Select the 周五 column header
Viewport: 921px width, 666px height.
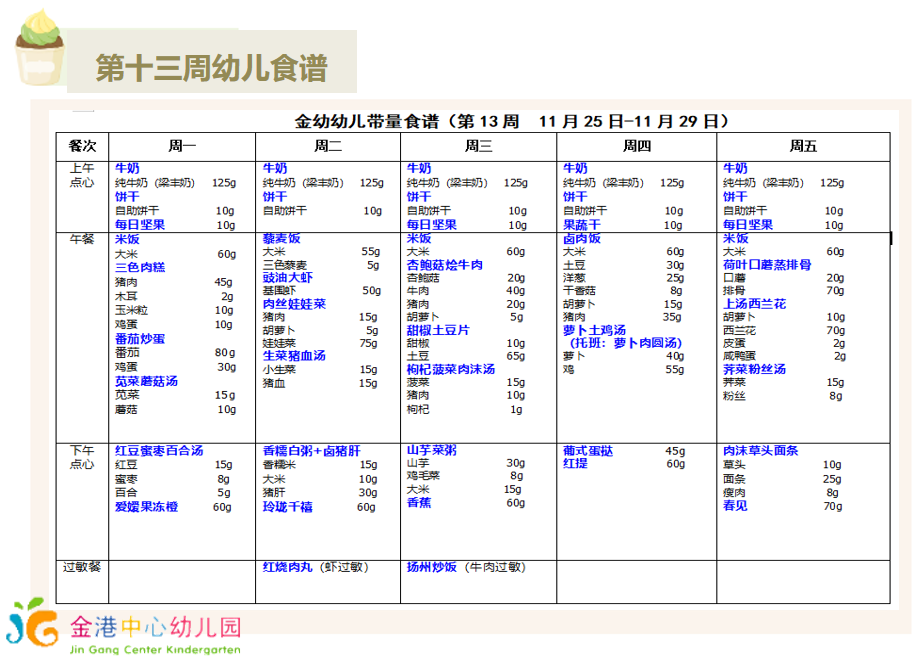[x=803, y=146]
